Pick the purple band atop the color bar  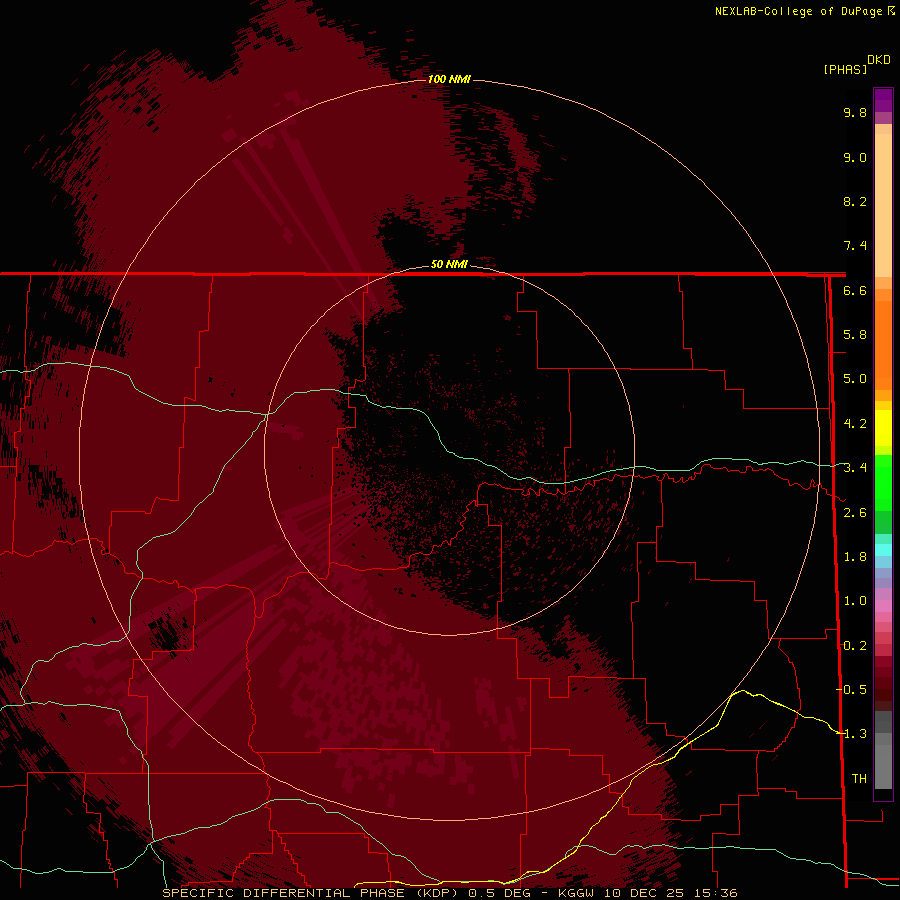883,100
